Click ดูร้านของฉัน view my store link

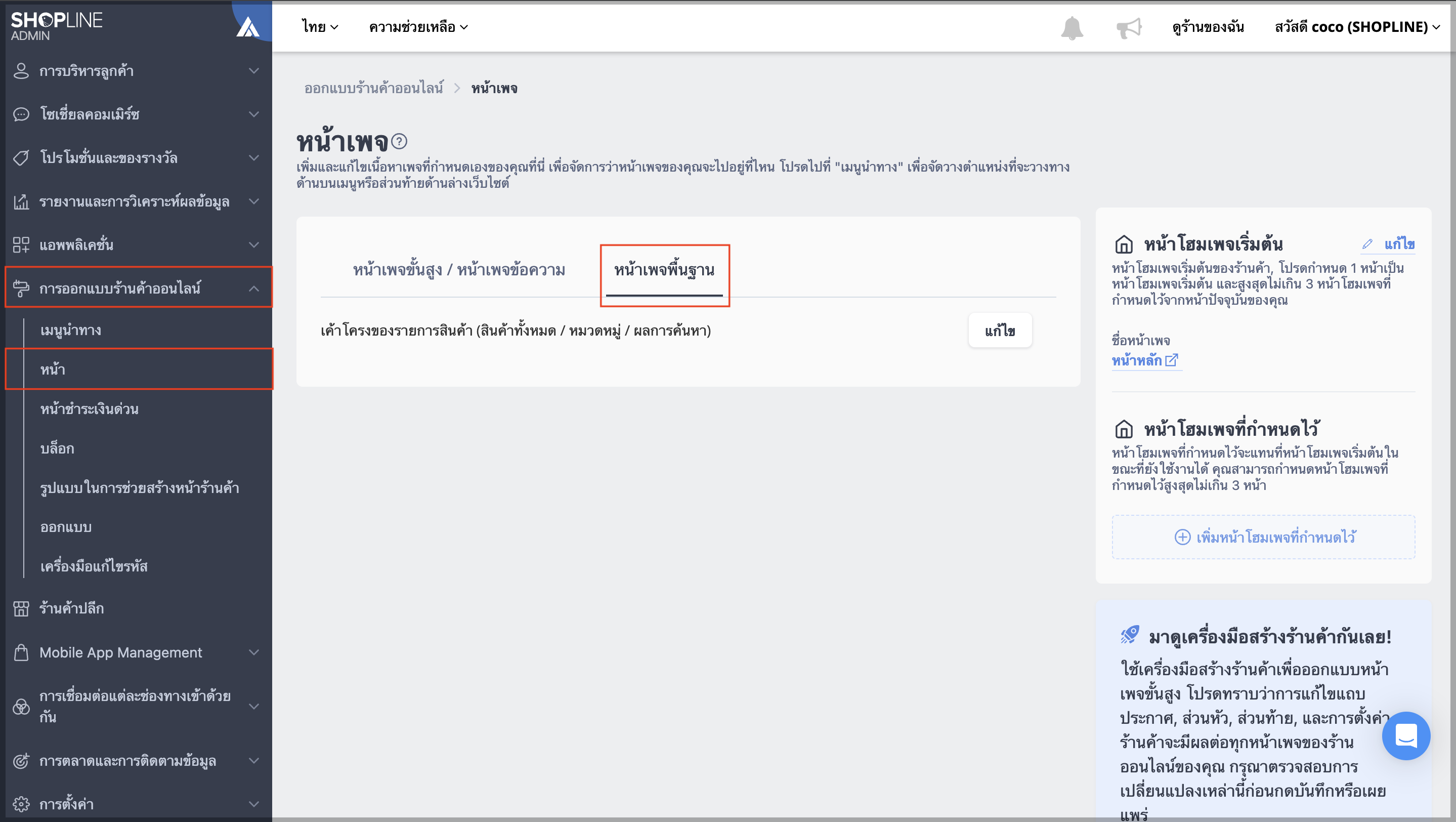(1208, 27)
